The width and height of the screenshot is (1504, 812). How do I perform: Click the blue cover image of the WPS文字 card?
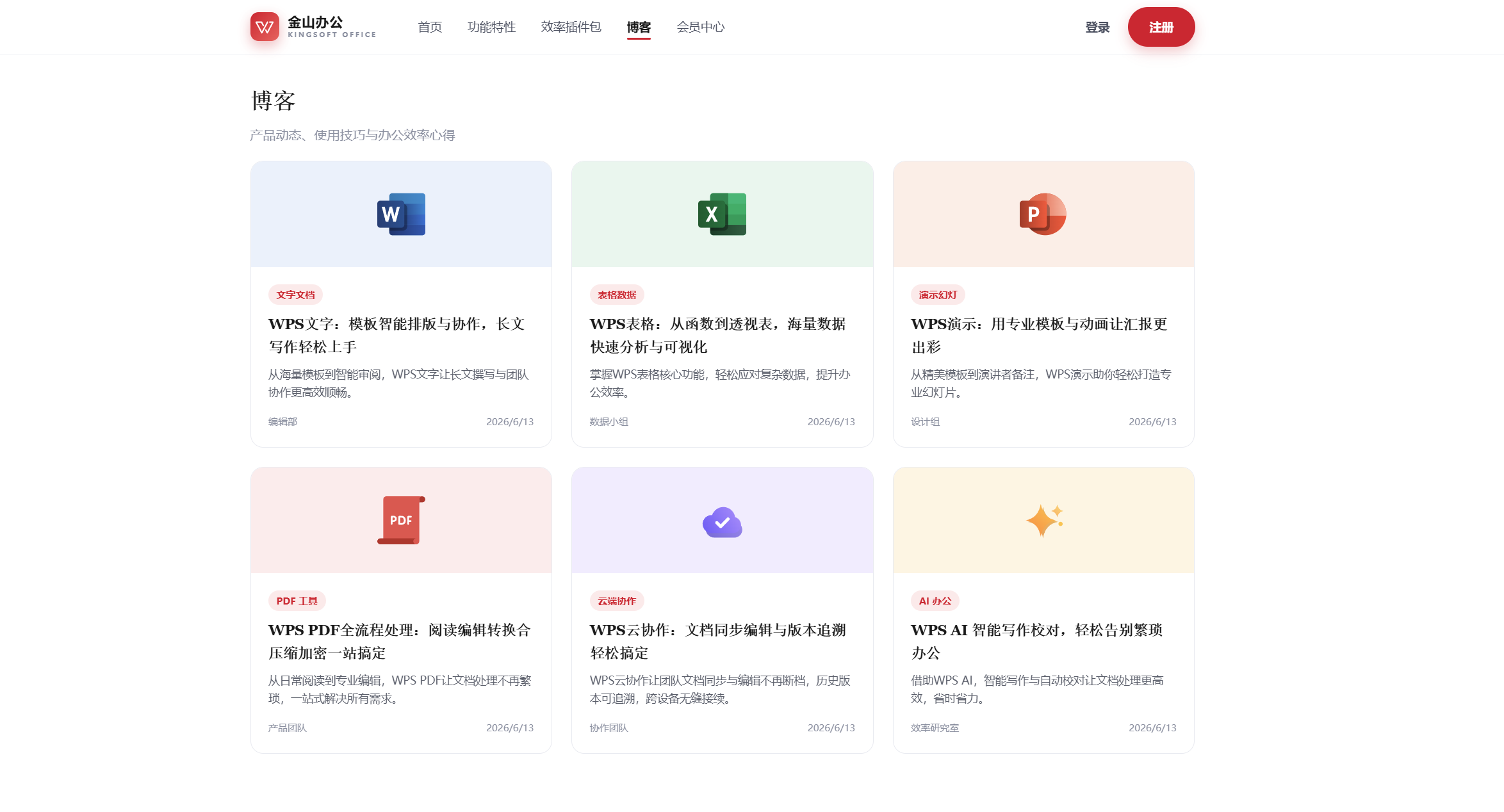401,214
